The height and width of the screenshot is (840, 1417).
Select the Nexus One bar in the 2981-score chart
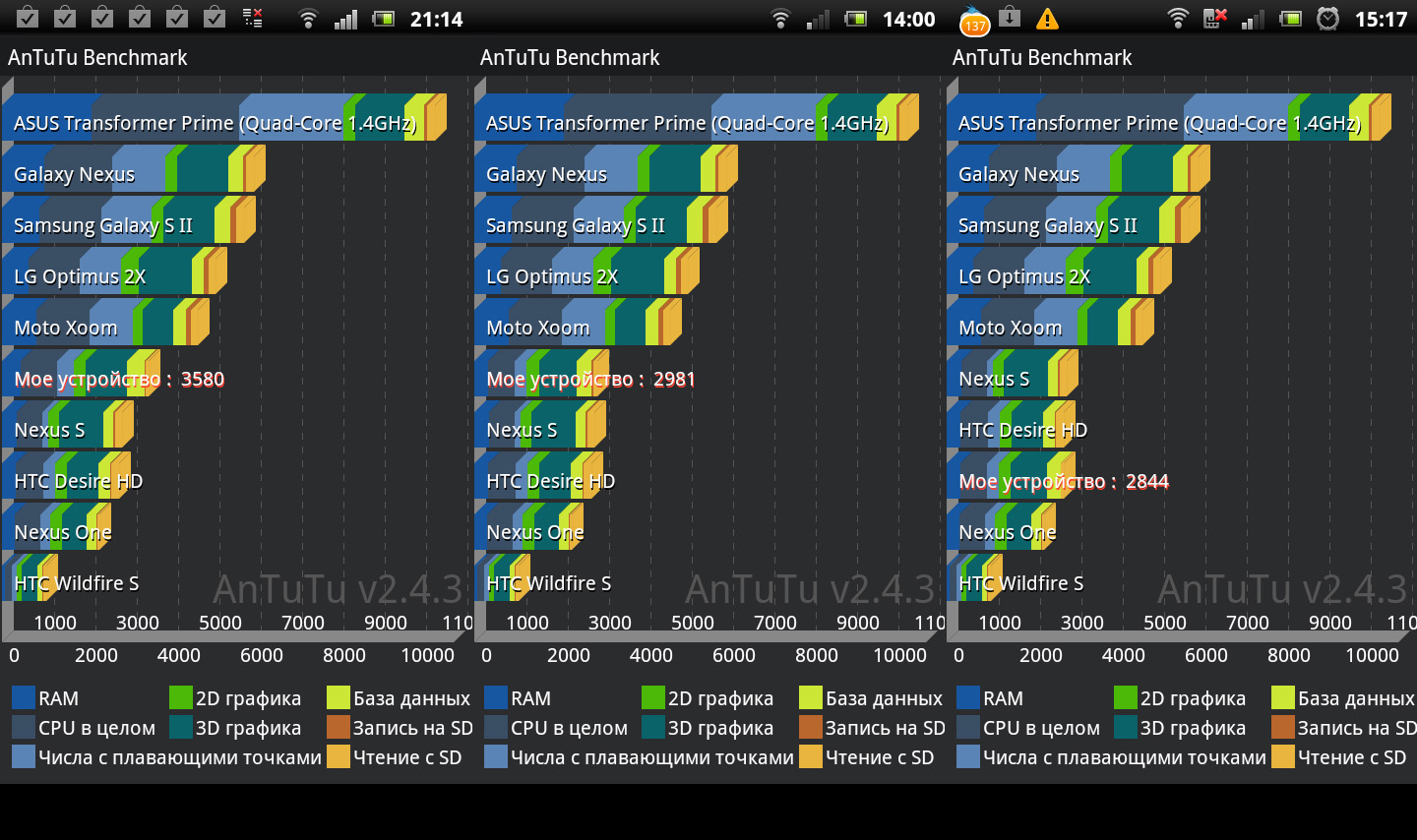coord(529,527)
